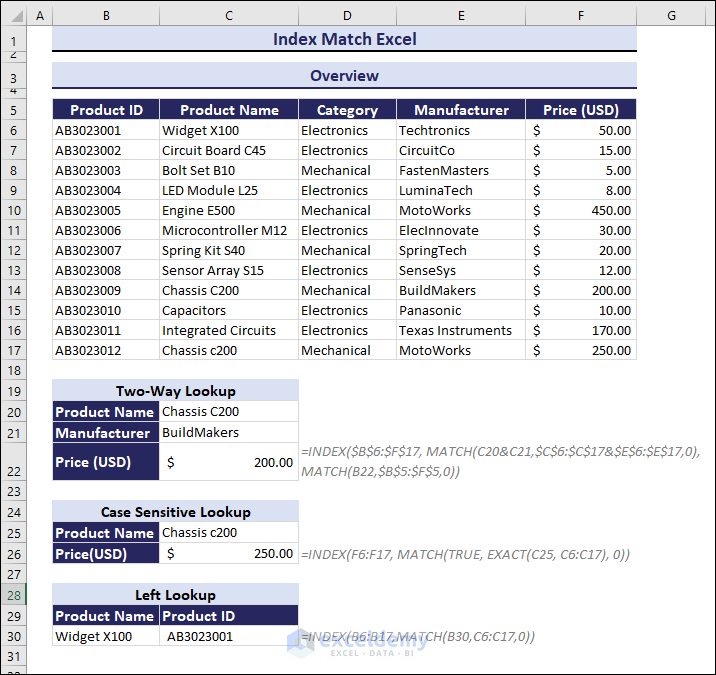The height and width of the screenshot is (675, 716).
Task: Select column D header
Action: point(347,16)
